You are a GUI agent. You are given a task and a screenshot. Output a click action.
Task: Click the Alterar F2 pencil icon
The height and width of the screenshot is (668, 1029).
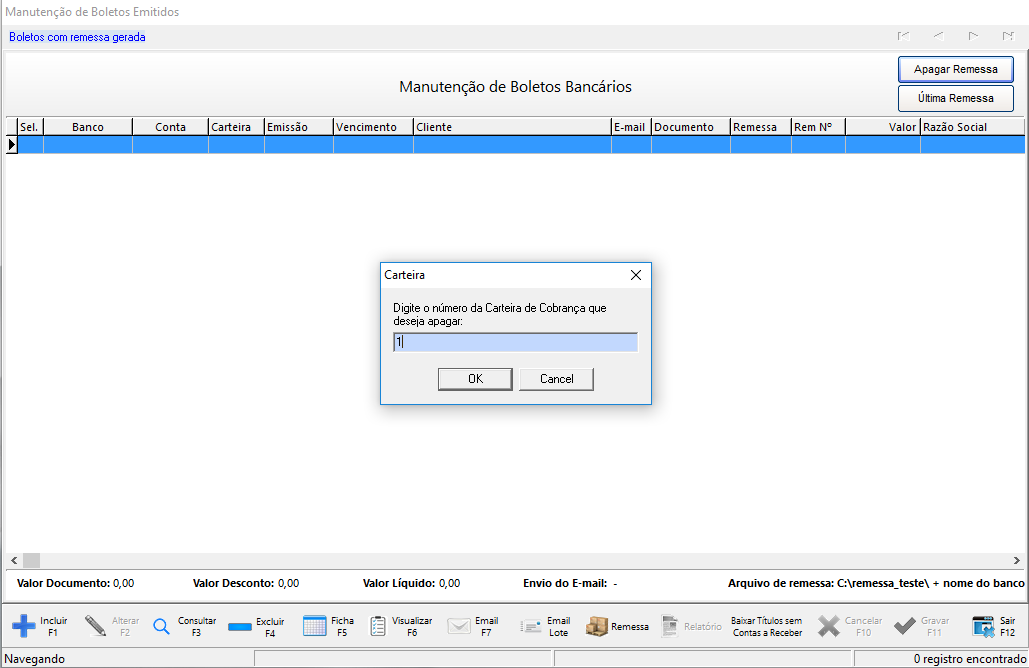tap(96, 626)
